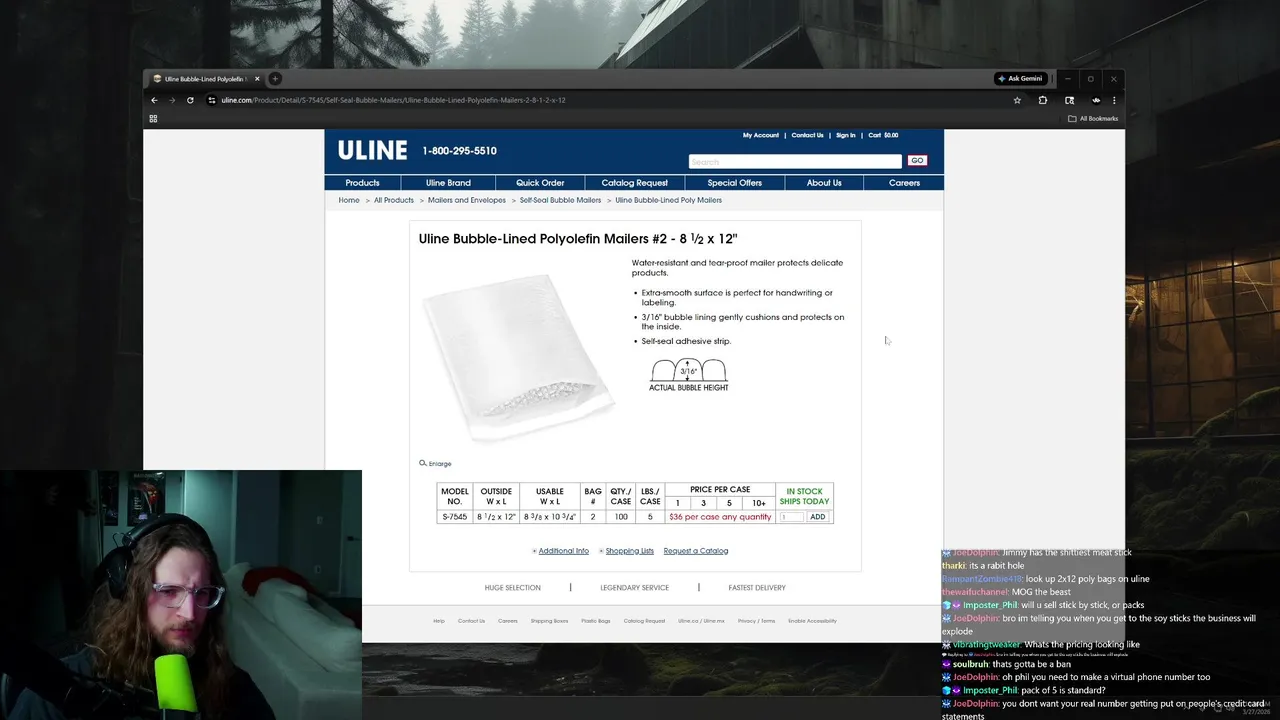The image size is (1280, 720).
Task: Open the footer Catalog Request link
Action: pyautogui.click(x=644, y=621)
